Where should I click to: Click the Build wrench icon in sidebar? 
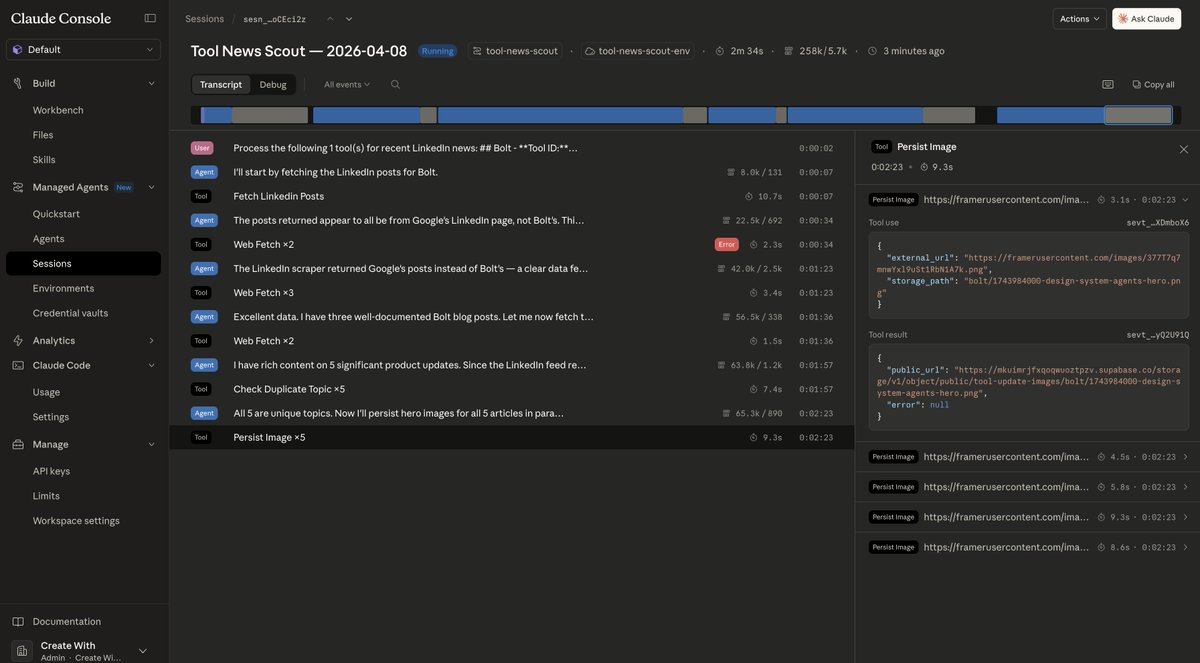pos(18,83)
